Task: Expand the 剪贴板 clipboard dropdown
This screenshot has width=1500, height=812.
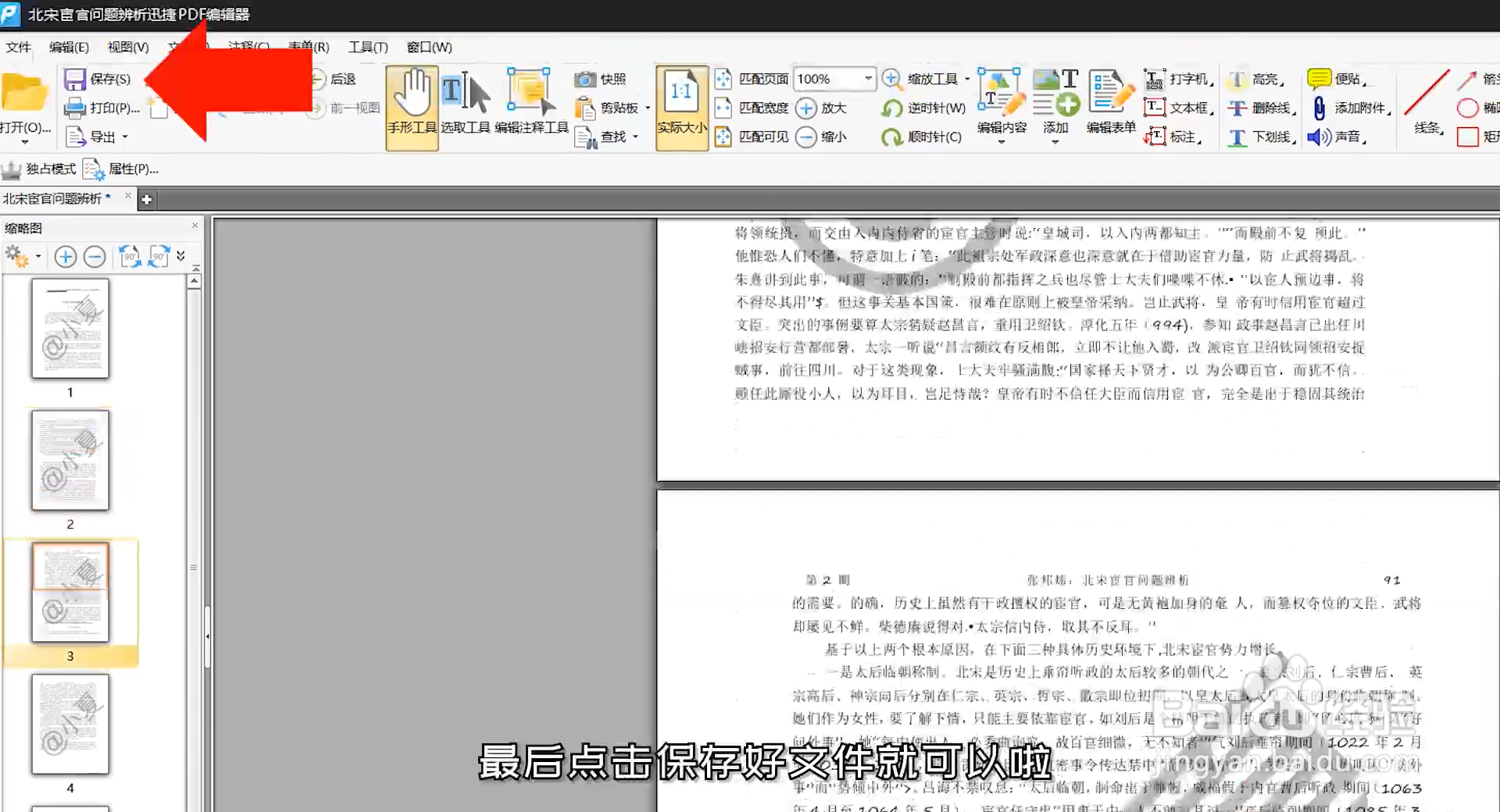Action: pos(648,108)
